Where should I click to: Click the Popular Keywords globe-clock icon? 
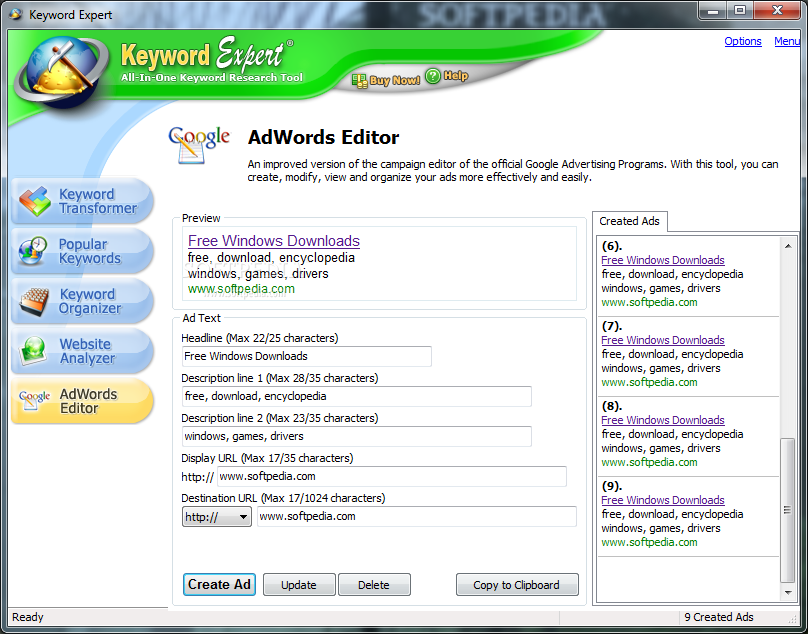click(x=32, y=251)
